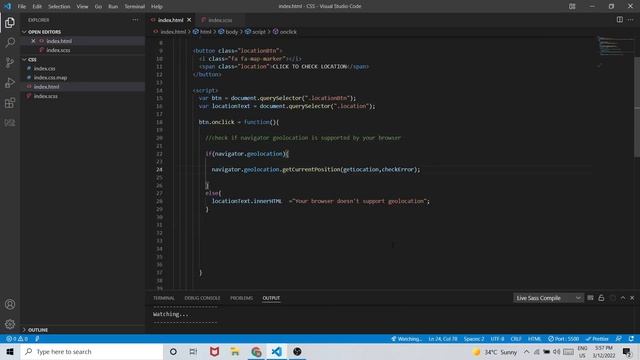
Task: Open the Live Sass Compile output channel dropdown
Action: pyautogui.click(x=548, y=298)
